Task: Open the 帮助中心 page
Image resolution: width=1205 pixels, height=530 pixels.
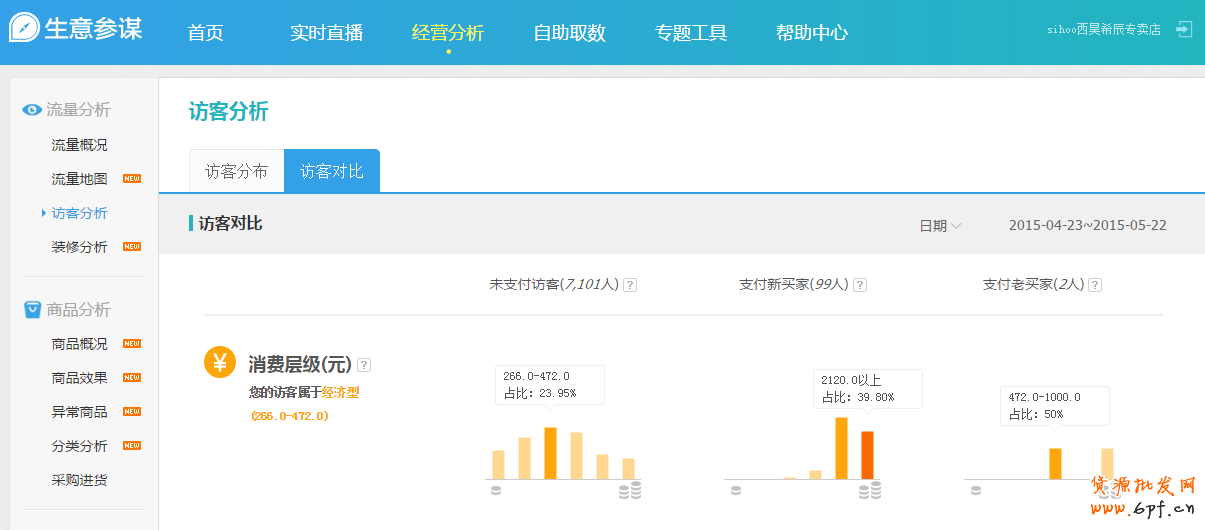Action: tap(812, 33)
